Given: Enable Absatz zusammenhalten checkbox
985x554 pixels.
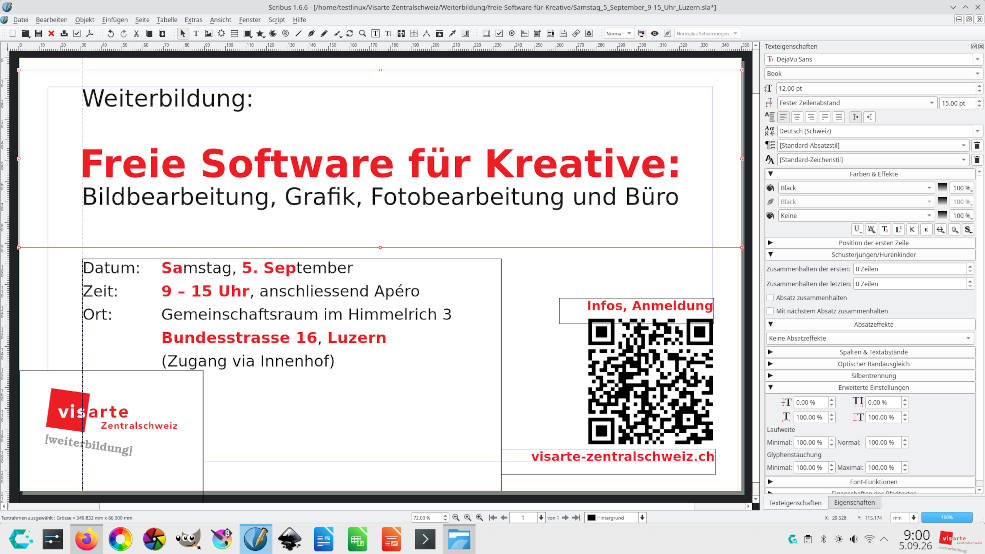Looking at the screenshot, I should pos(770,298).
